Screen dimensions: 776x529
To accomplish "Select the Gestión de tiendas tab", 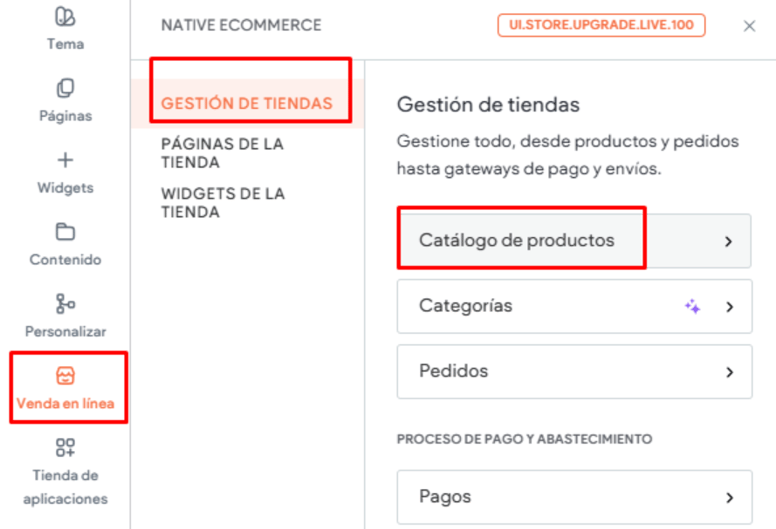I will tap(246, 104).
